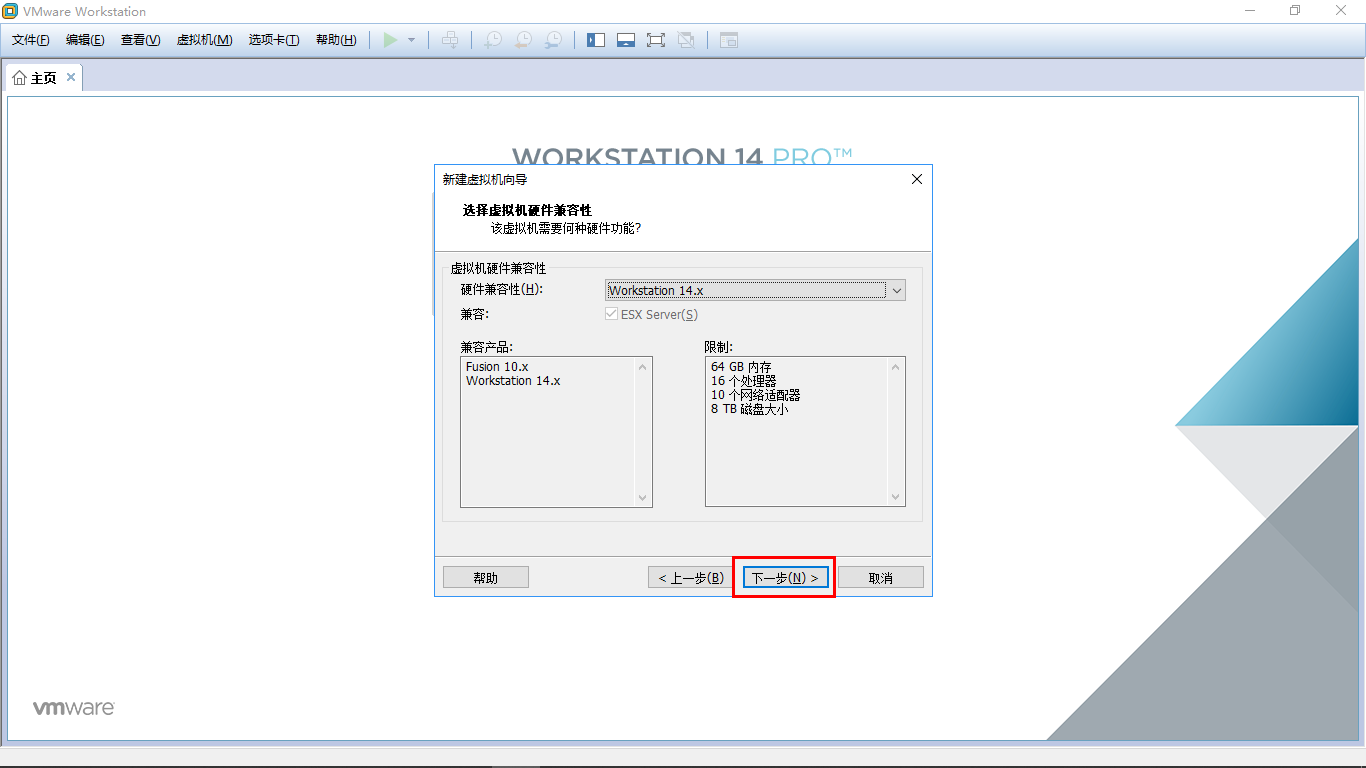Open the 选项卡(T) menu

[x=272, y=40]
